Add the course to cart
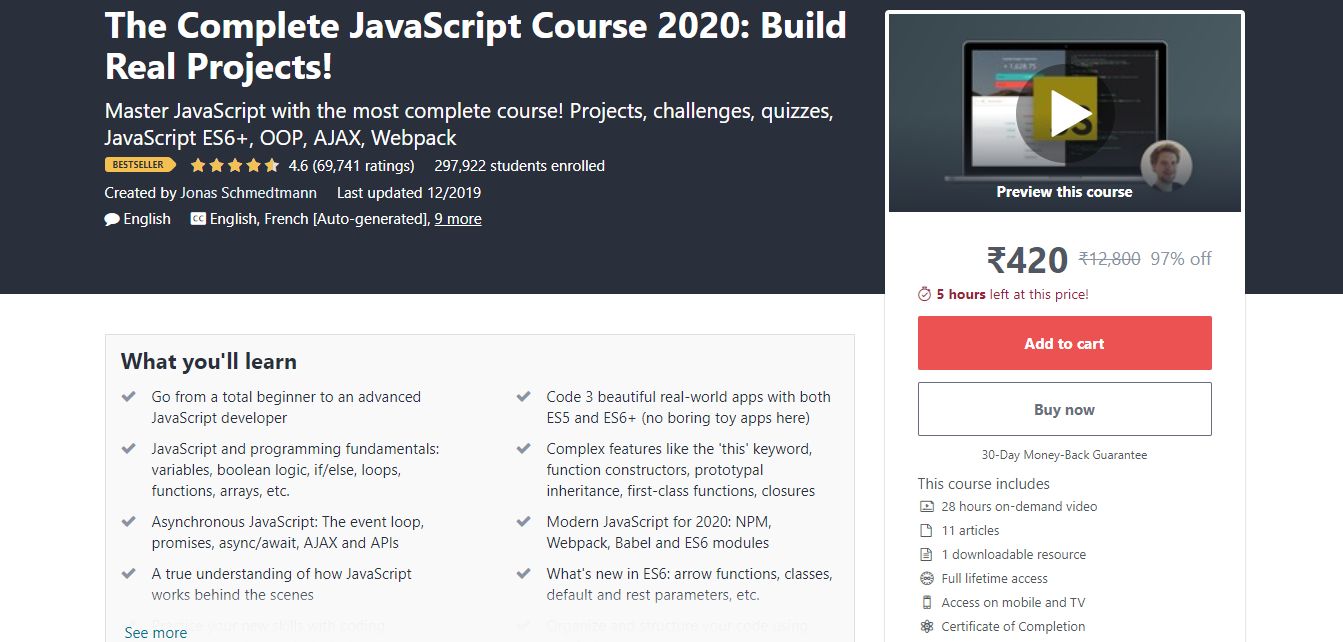 tap(1064, 343)
